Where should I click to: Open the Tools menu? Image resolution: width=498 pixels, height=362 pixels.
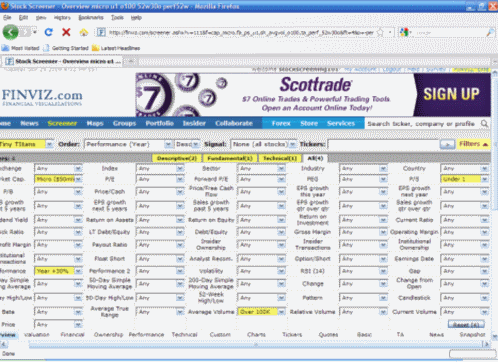117,17
